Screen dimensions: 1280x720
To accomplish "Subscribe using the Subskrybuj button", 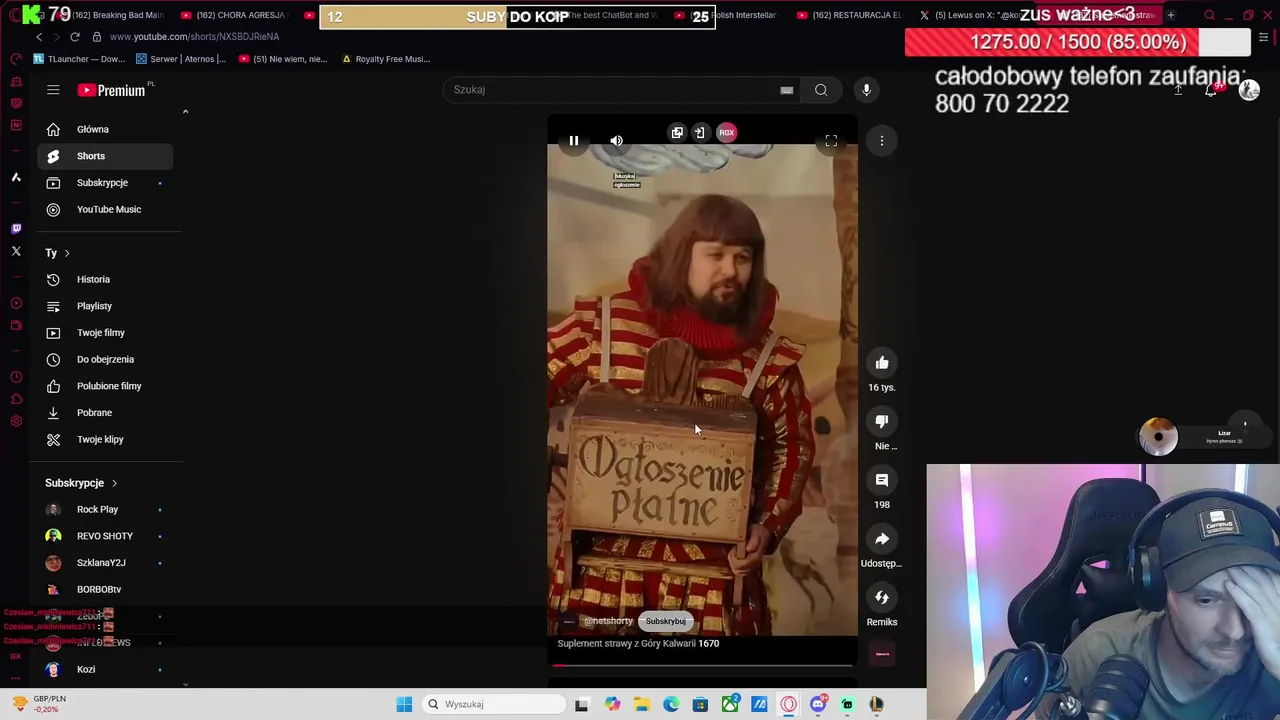I will tap(665, 621).
